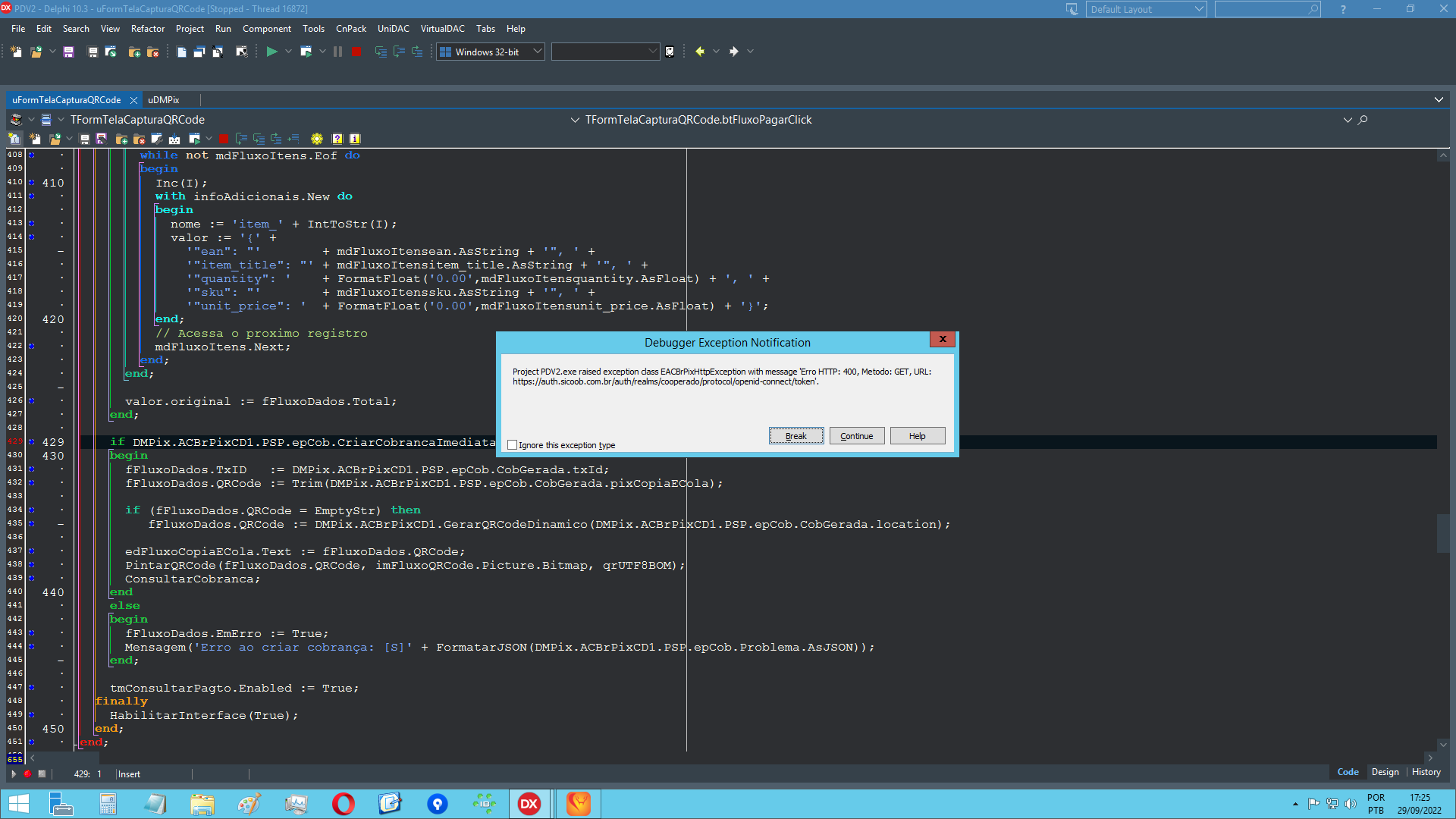Click the Pause program icon
Image resolution: width=1456 pixels, height=819 pixels.
pos(337,52)
